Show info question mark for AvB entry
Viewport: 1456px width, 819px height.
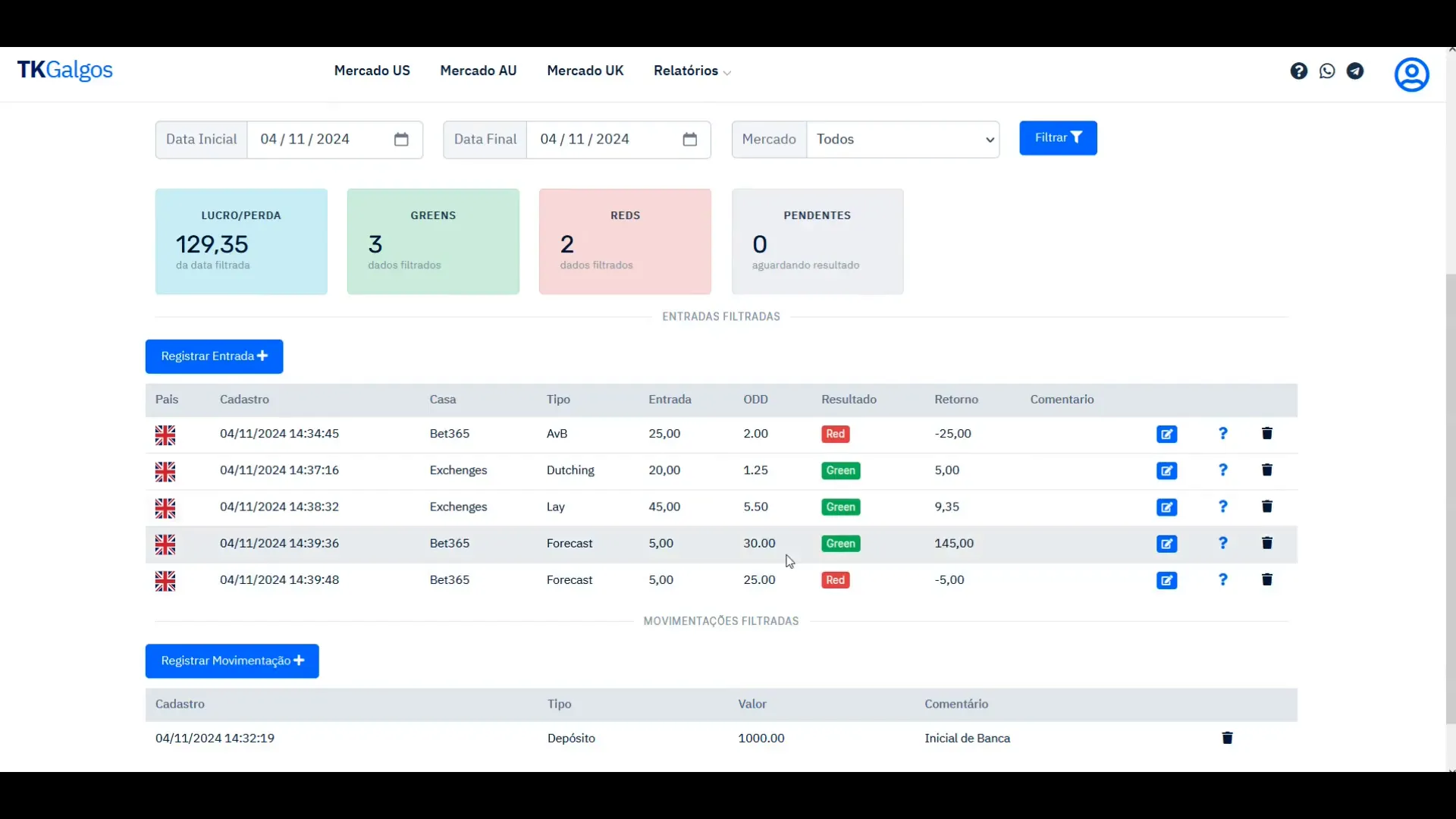pos(1222,434)
